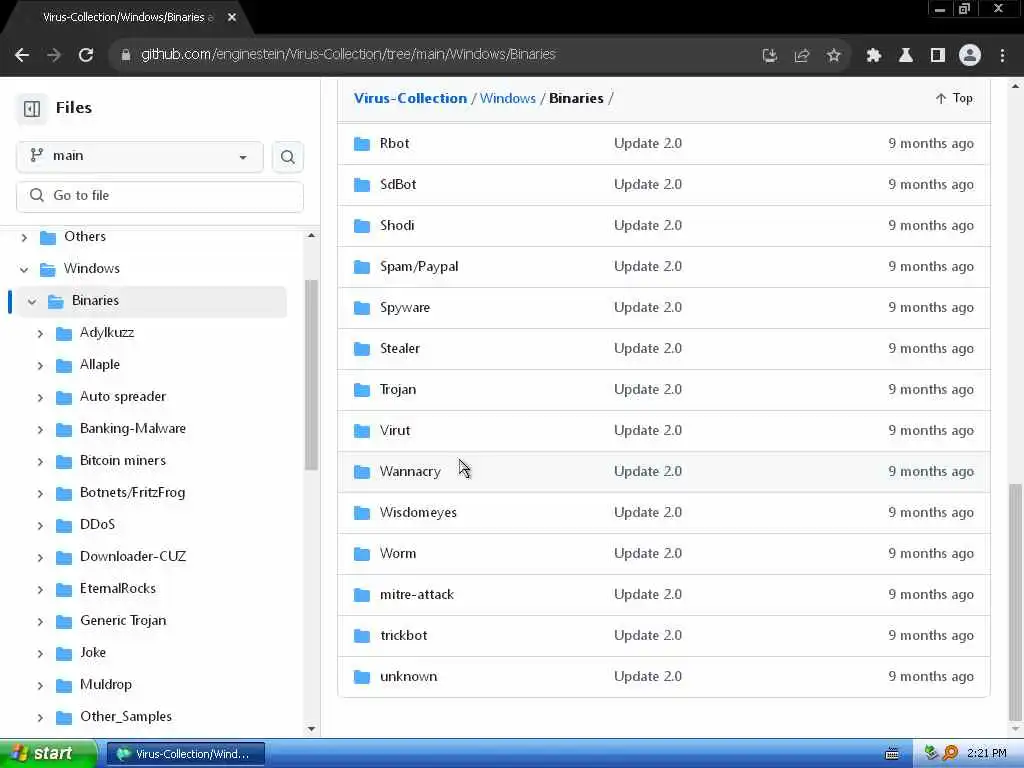Viewport: 1024px width, 768px height.
Task: Go to Windows breadcrumb link
Action: click(507, 98)
